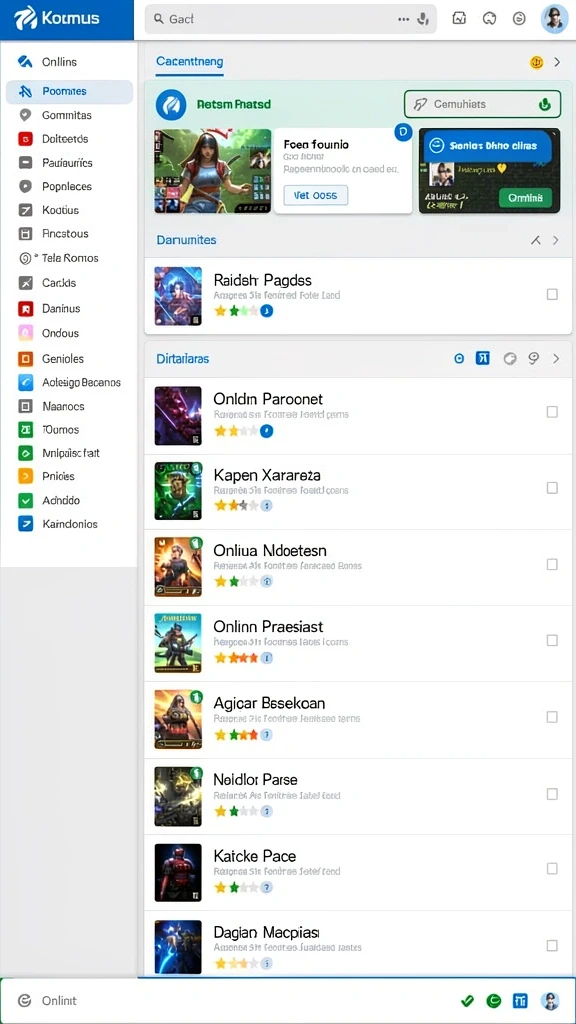This screenshot has height=1024, width=576.
Task: Collapse the Darunmites section with up arrow
Action: coord(536,240)
